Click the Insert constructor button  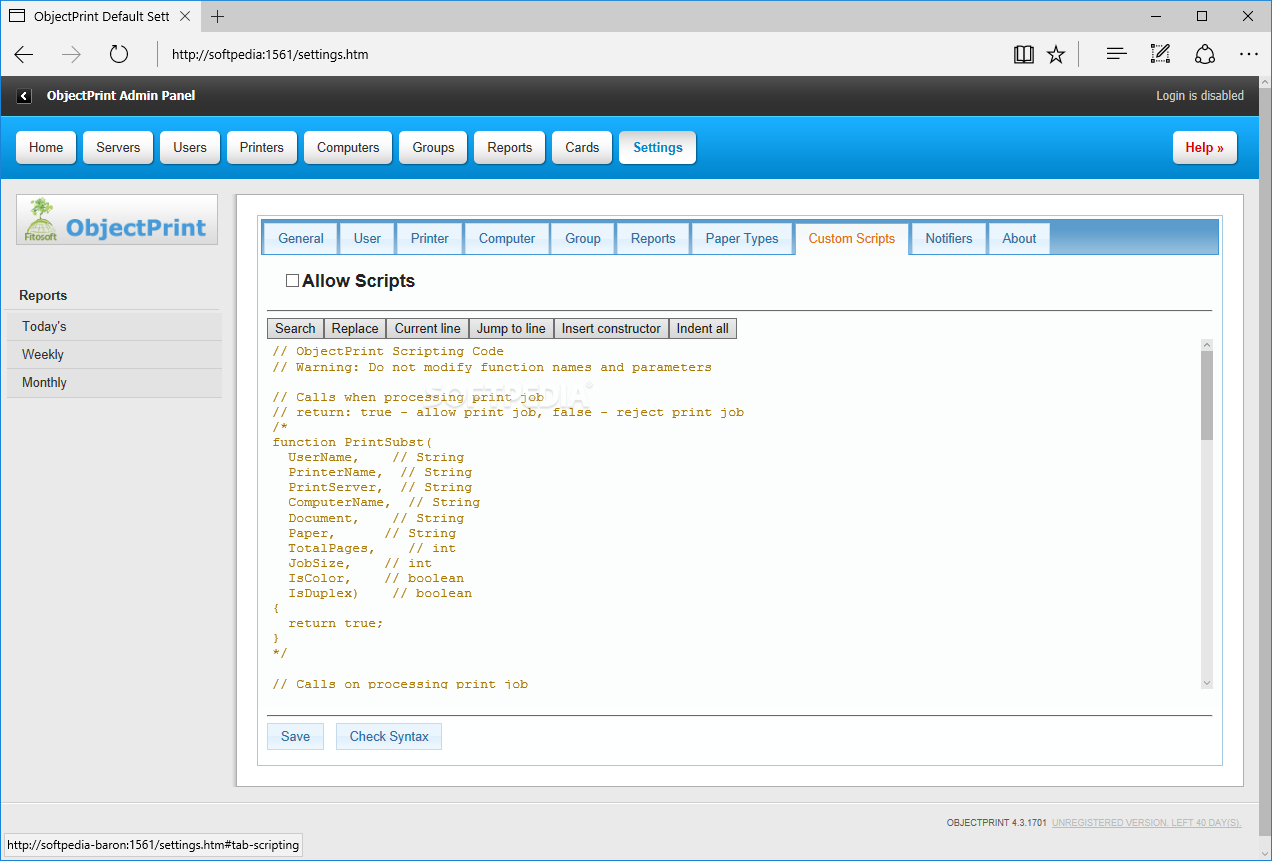point(611,328)
